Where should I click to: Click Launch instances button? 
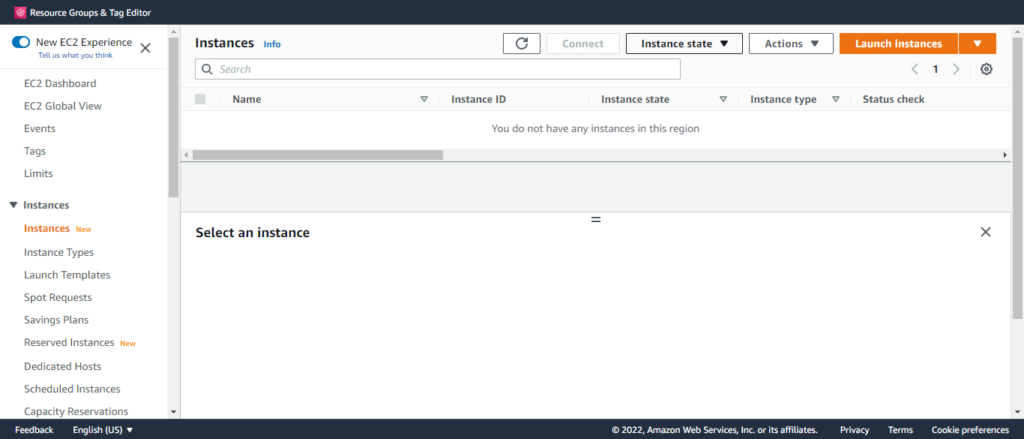(x=899, y=44)
